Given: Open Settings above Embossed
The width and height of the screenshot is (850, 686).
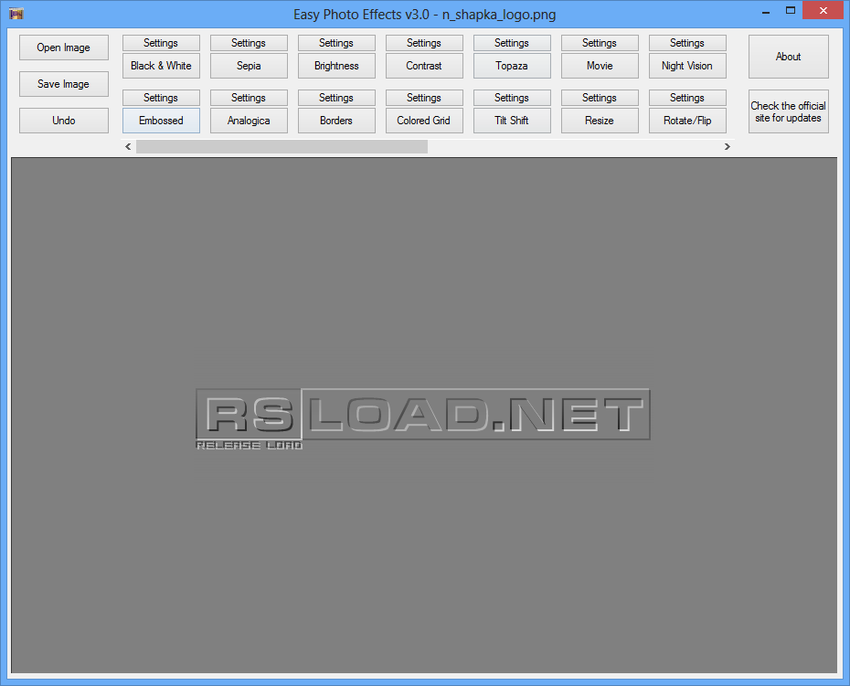Looking at the screenshot, I should (x=161, y=98).
